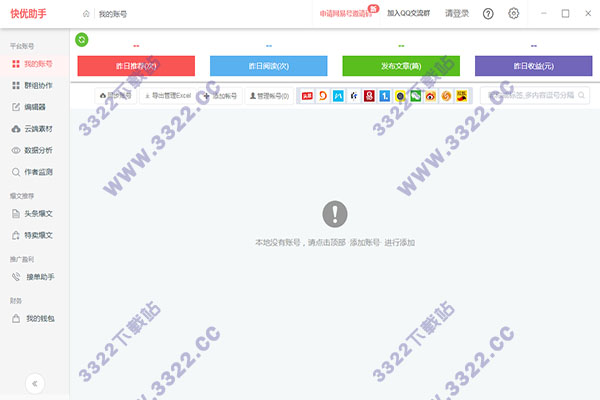Open the settings gear icon
This screenshot has width=600, height=400.
pyautogui.click(x=514, y=13)
